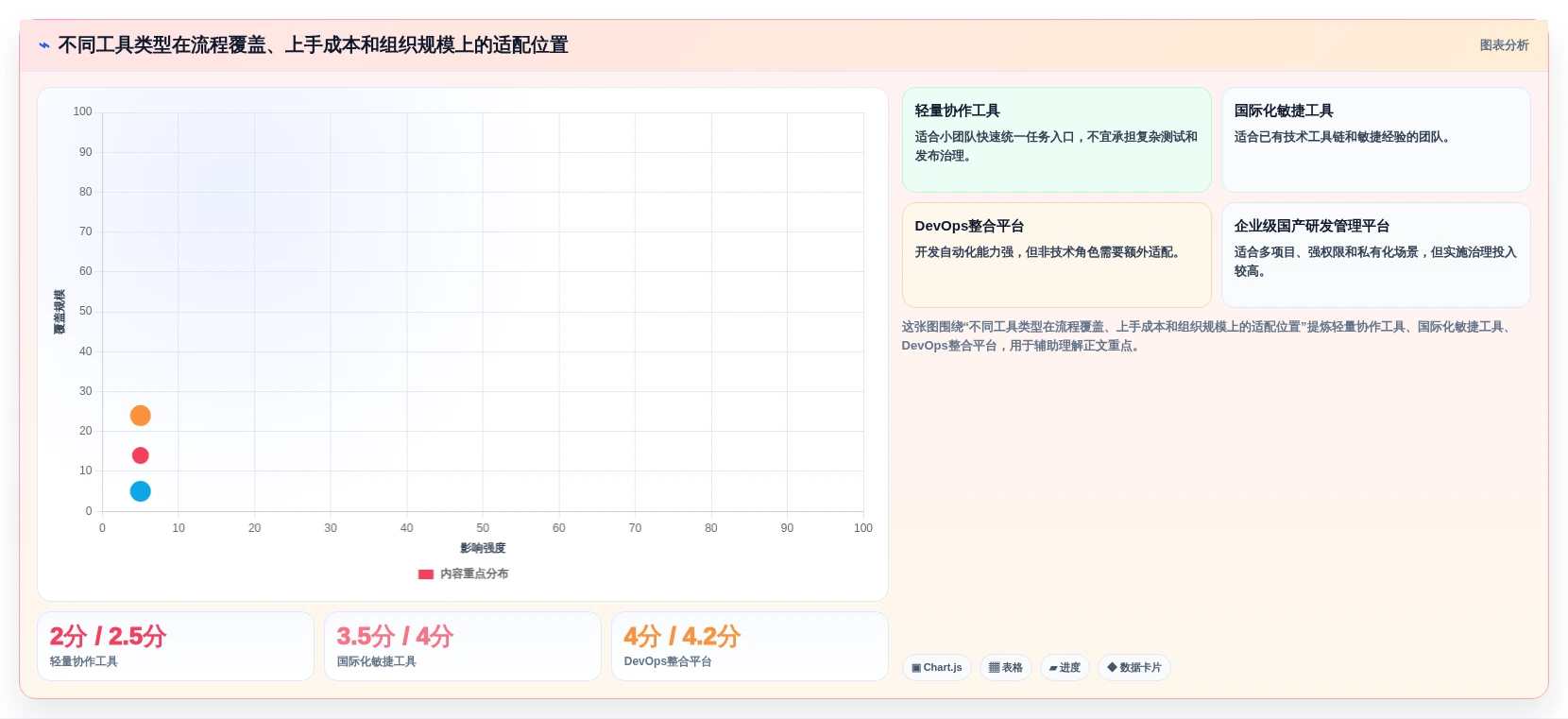Click text 开发自动化能力强，但非技术角色需要额外适配
This screenshot has width=1568, height=719.
click(x=1048, y=252)
